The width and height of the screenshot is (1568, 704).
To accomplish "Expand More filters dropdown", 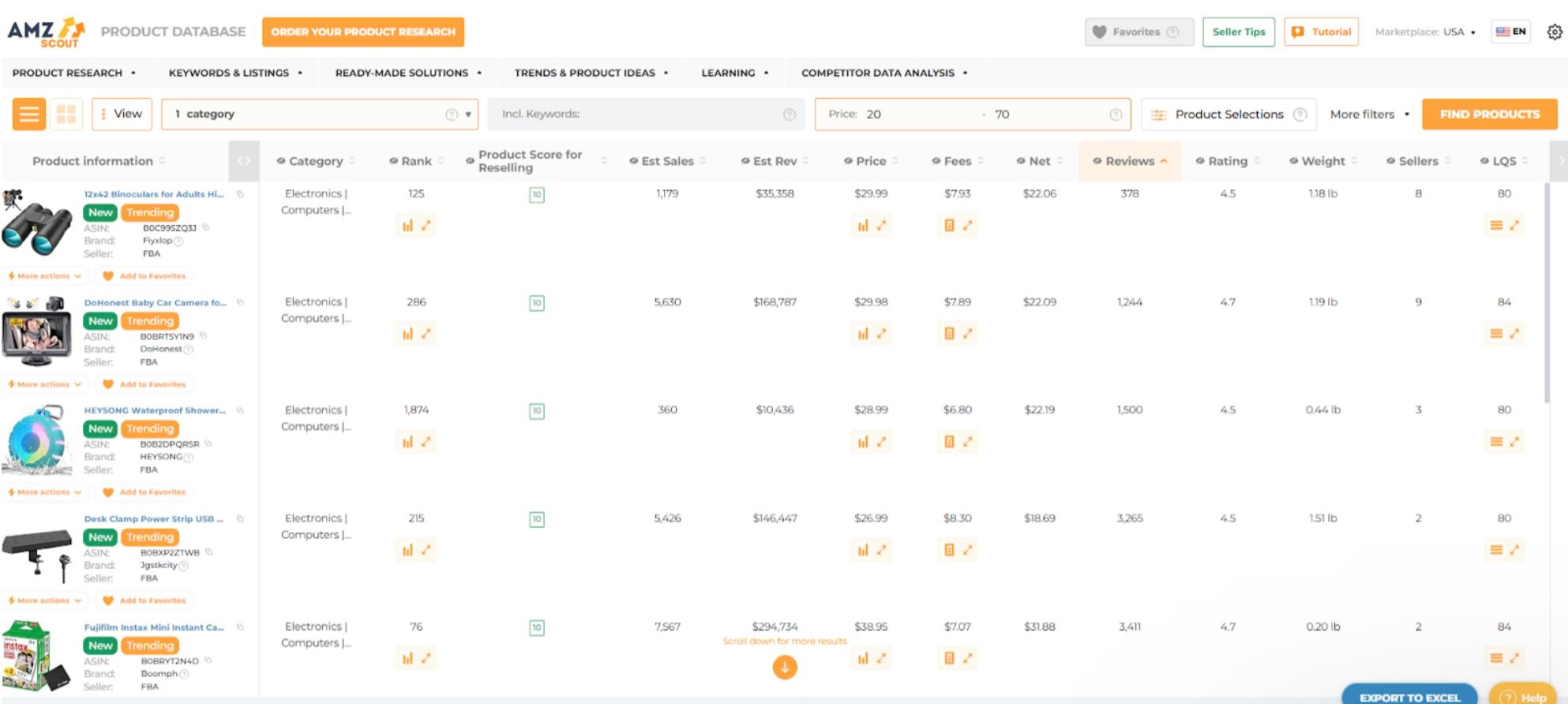I will pyautogui.click(x=1369, y=114).
